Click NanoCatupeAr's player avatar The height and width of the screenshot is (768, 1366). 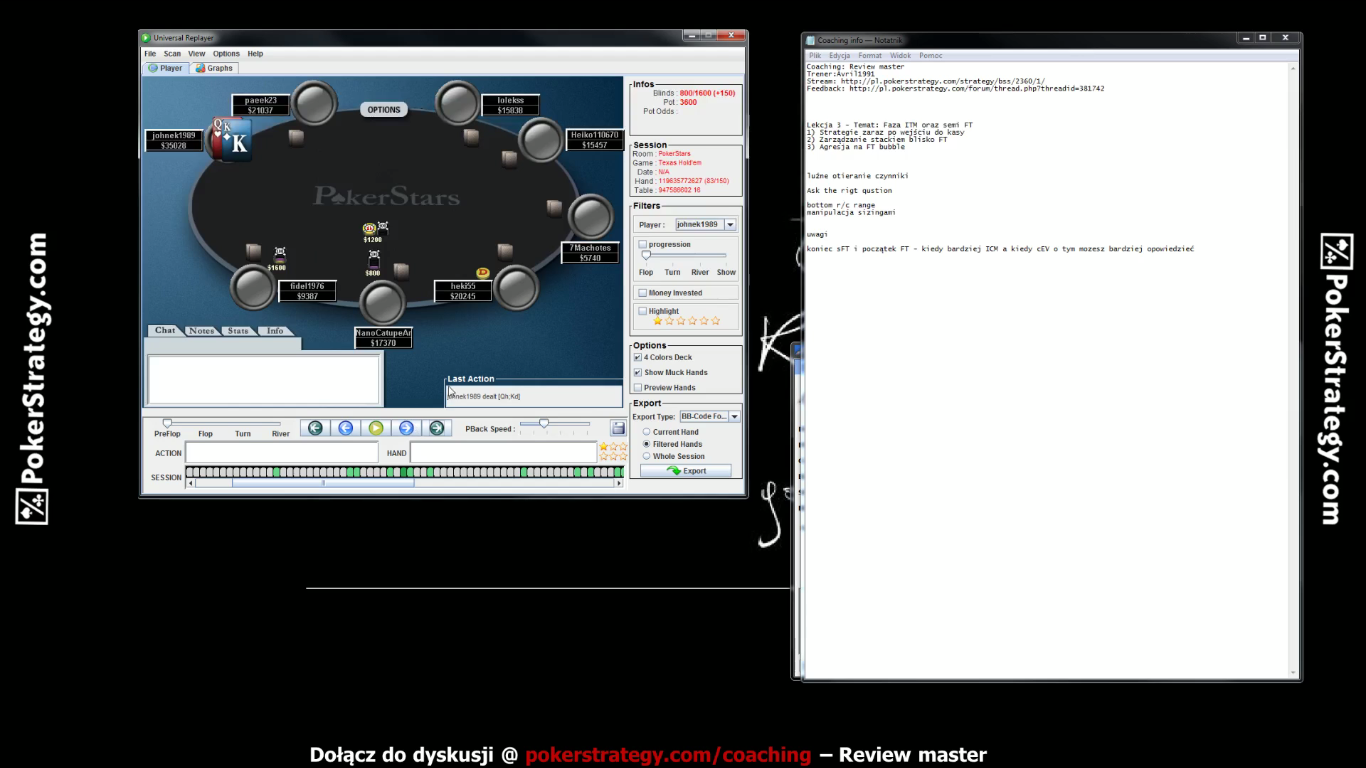pos(382,302)
